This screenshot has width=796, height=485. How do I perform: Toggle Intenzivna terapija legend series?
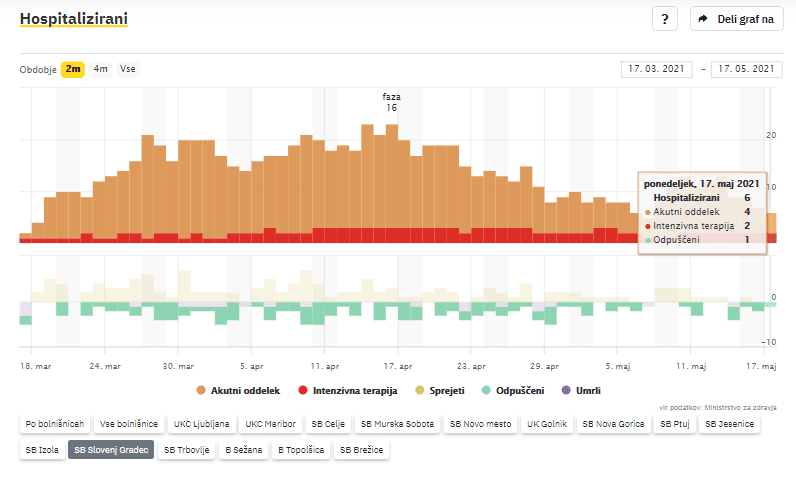click(x=349, y=390)
